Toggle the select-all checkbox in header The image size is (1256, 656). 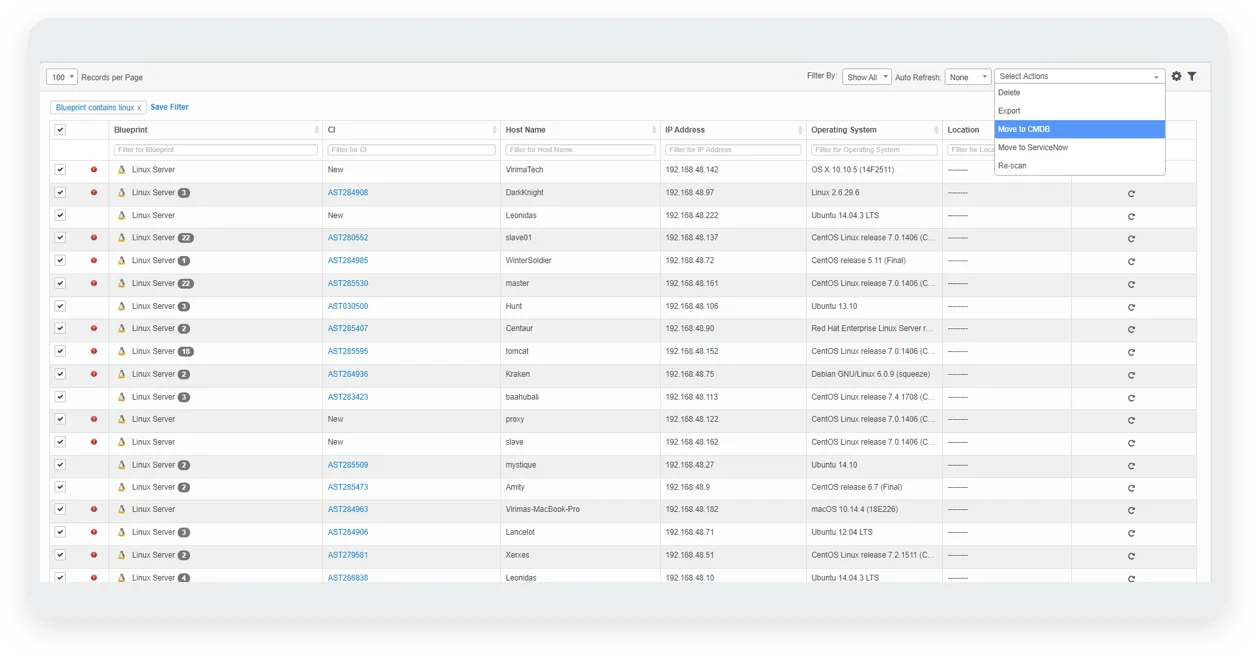click(60, 130)
